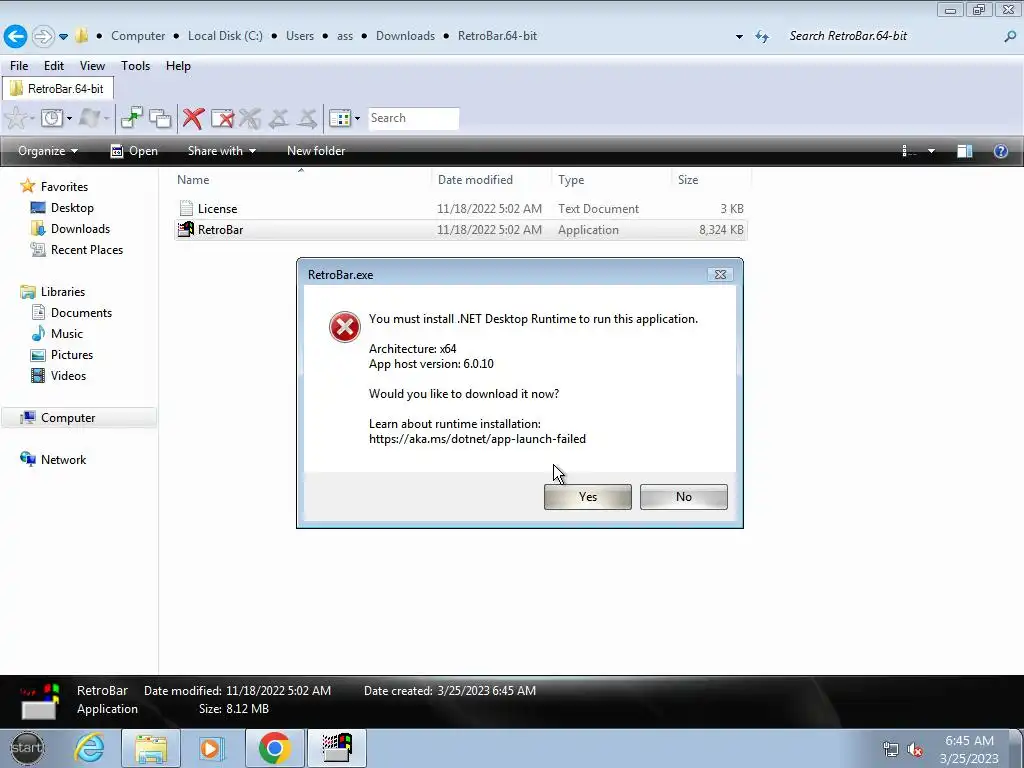This screenshot has width=1024, height=768.
Task: Open Internet Explorer from the taskbar
Action: (89, 748)
